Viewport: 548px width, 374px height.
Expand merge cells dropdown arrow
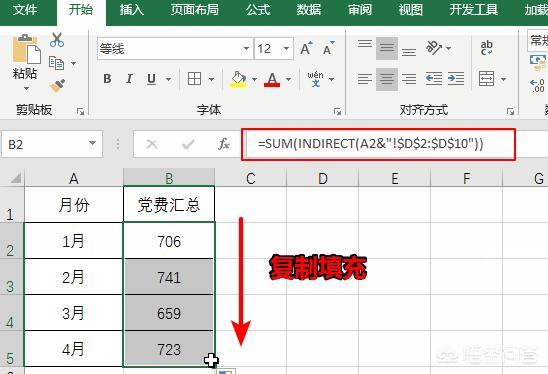(503, 79)
